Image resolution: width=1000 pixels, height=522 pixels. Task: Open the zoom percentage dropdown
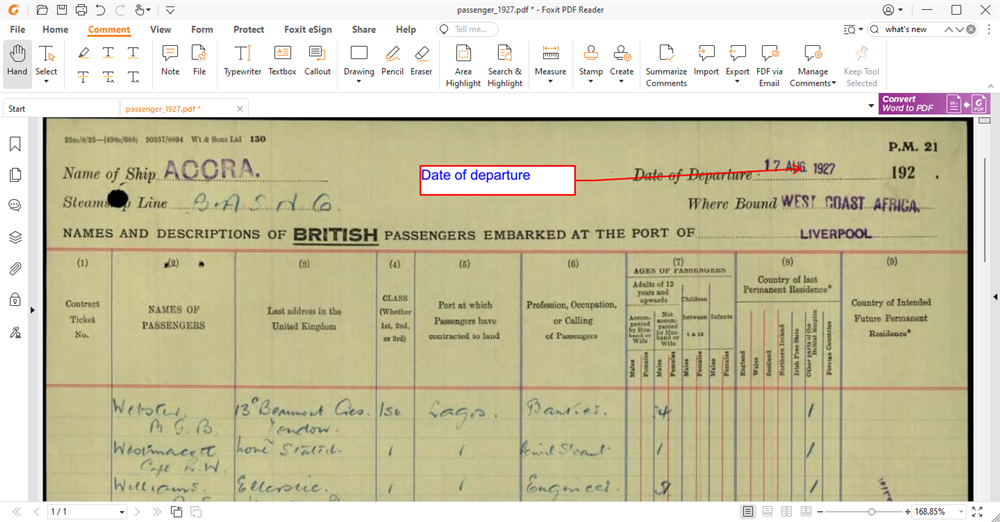[x=951, y=512]
